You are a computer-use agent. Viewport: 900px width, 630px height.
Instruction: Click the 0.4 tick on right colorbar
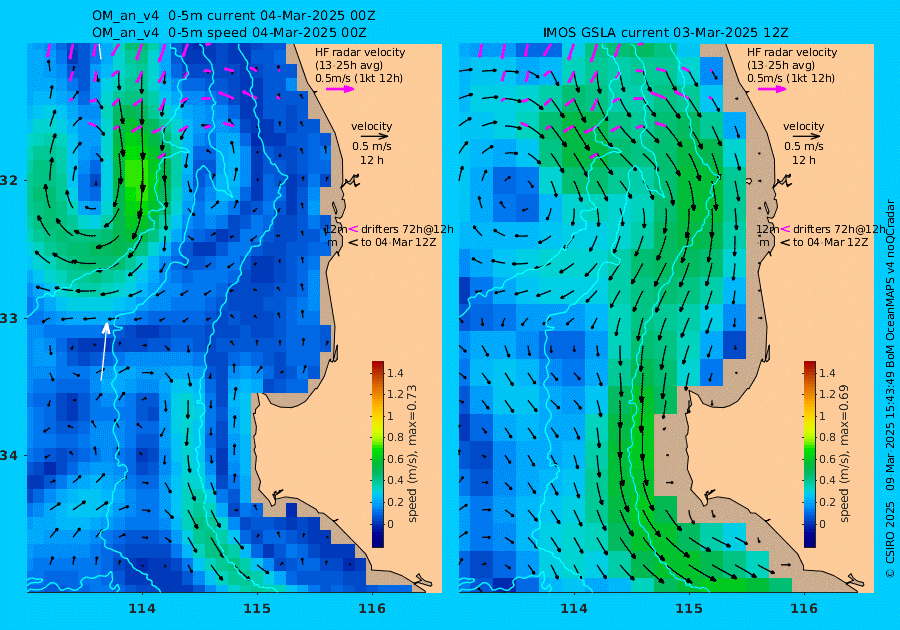pos(827,480)
